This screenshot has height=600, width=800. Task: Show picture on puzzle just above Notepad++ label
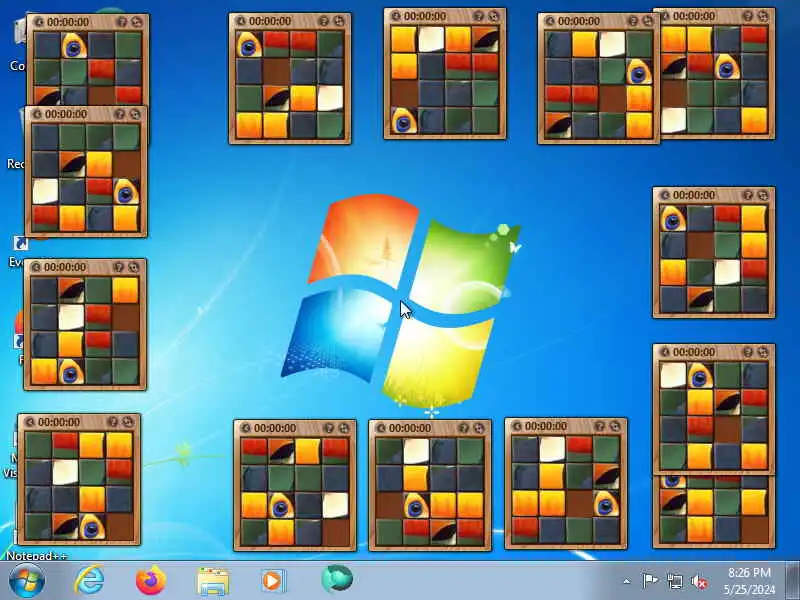click(x=113, y=422)
